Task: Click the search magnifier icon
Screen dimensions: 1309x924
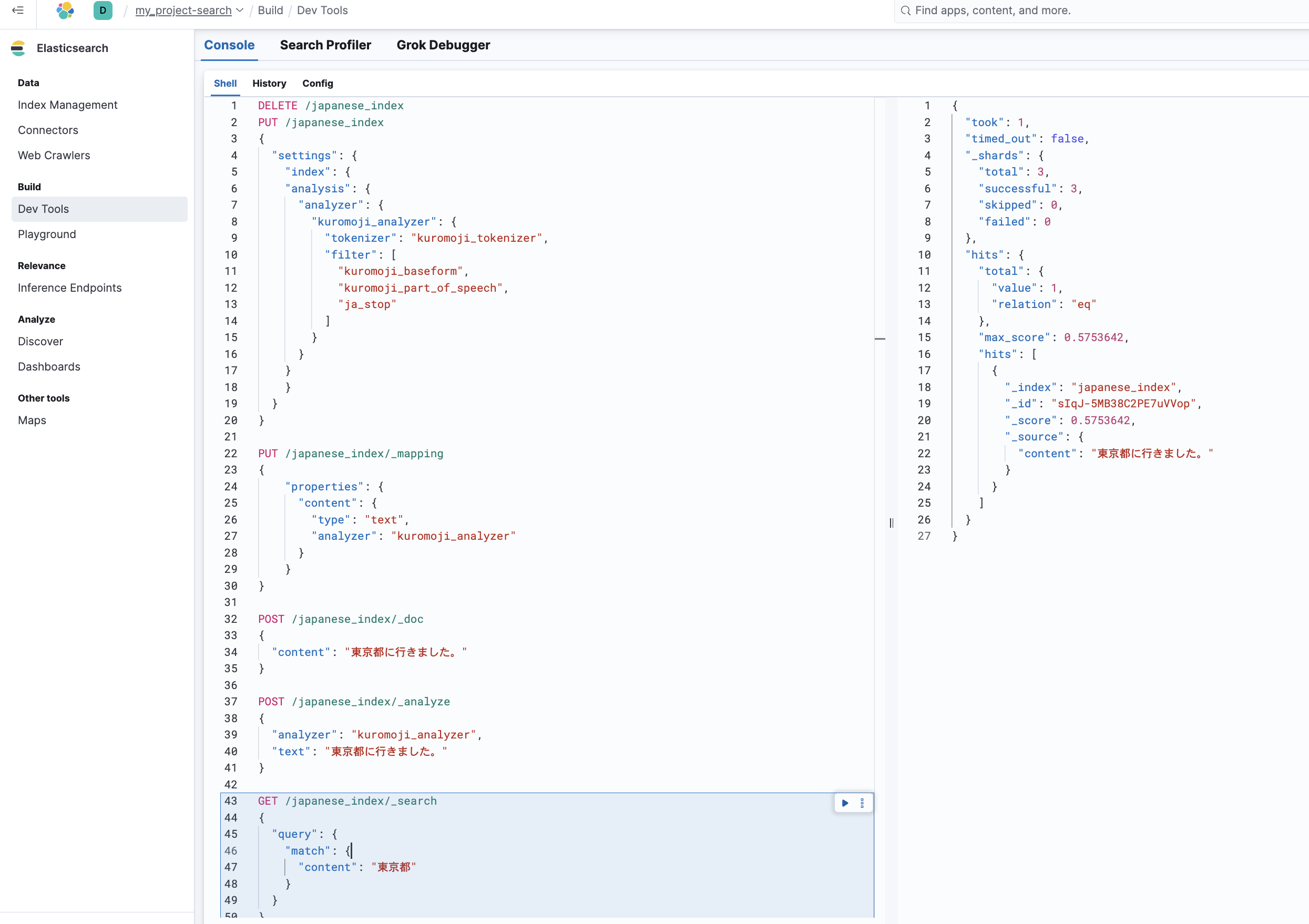Action: point(905,11)
